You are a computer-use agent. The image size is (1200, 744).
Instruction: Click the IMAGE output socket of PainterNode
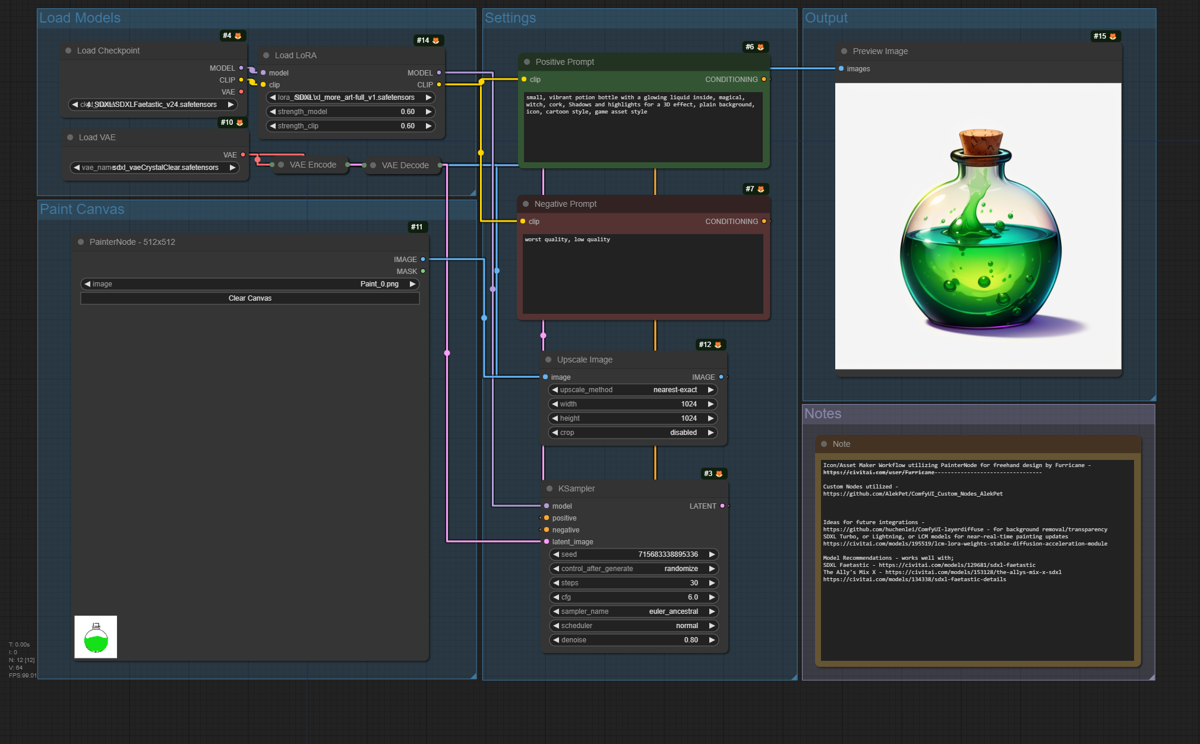click(425, 259)
